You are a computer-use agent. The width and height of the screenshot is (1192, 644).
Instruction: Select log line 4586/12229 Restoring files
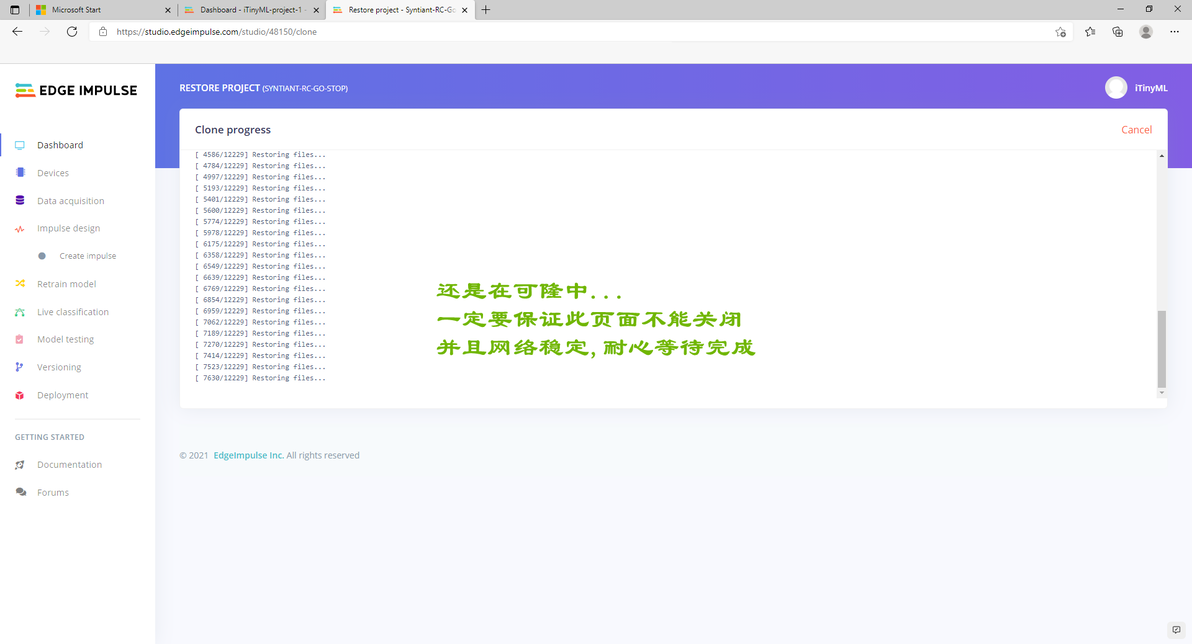260,154
